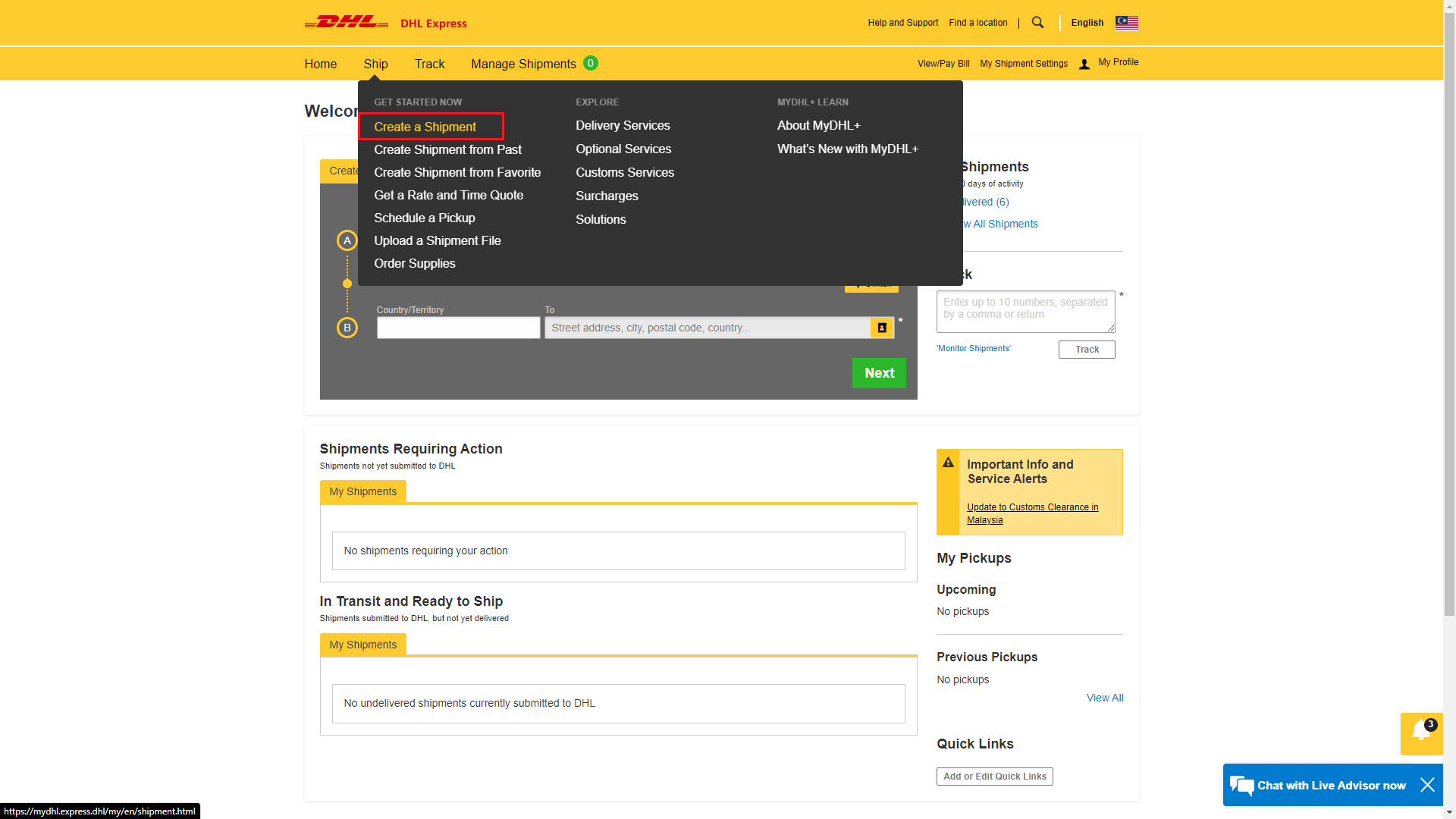
Task: Open About MyDHL+
Action: tap(819, 125)
